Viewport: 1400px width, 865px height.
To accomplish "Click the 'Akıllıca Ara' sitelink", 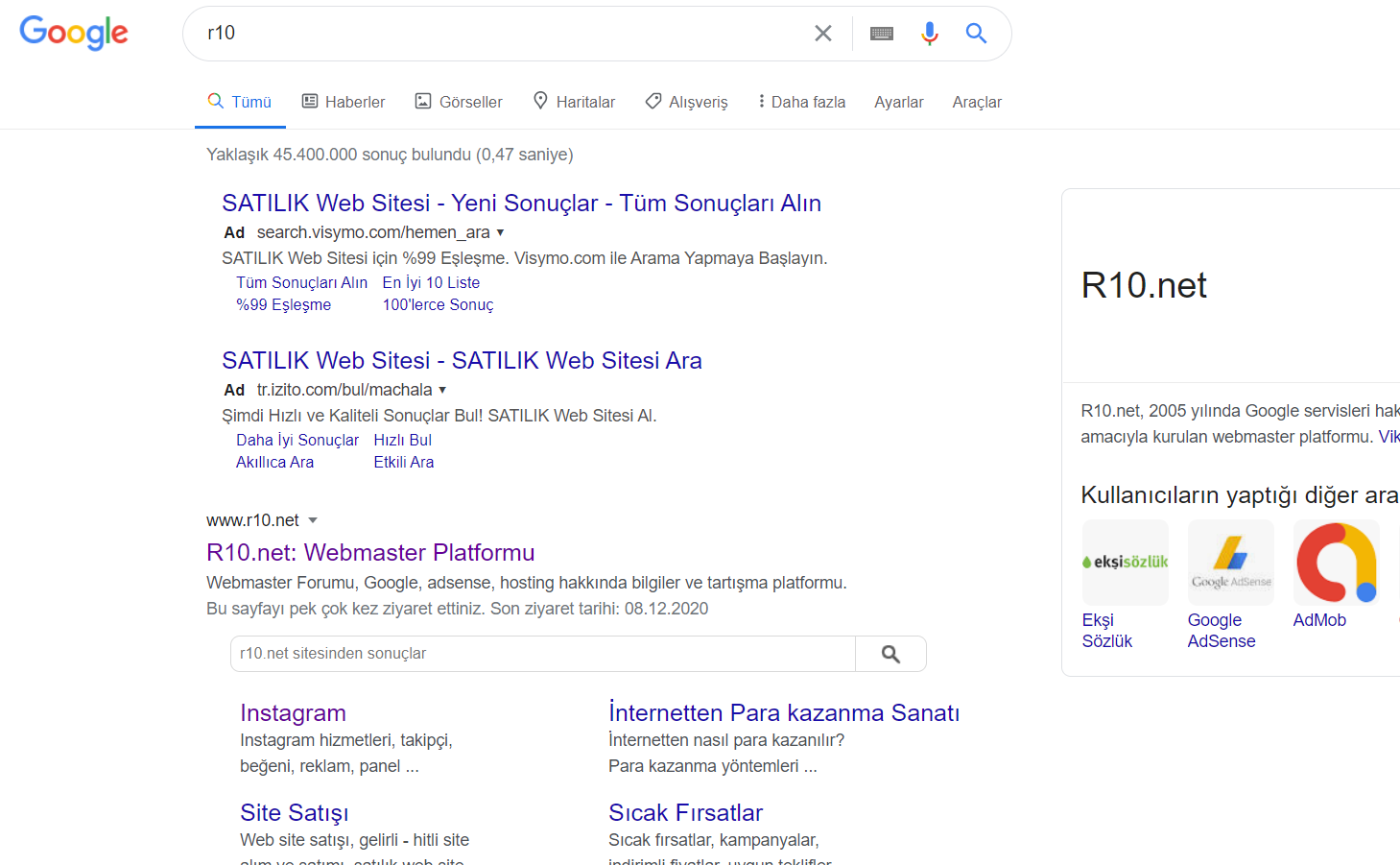I will [x=274, y=463].
